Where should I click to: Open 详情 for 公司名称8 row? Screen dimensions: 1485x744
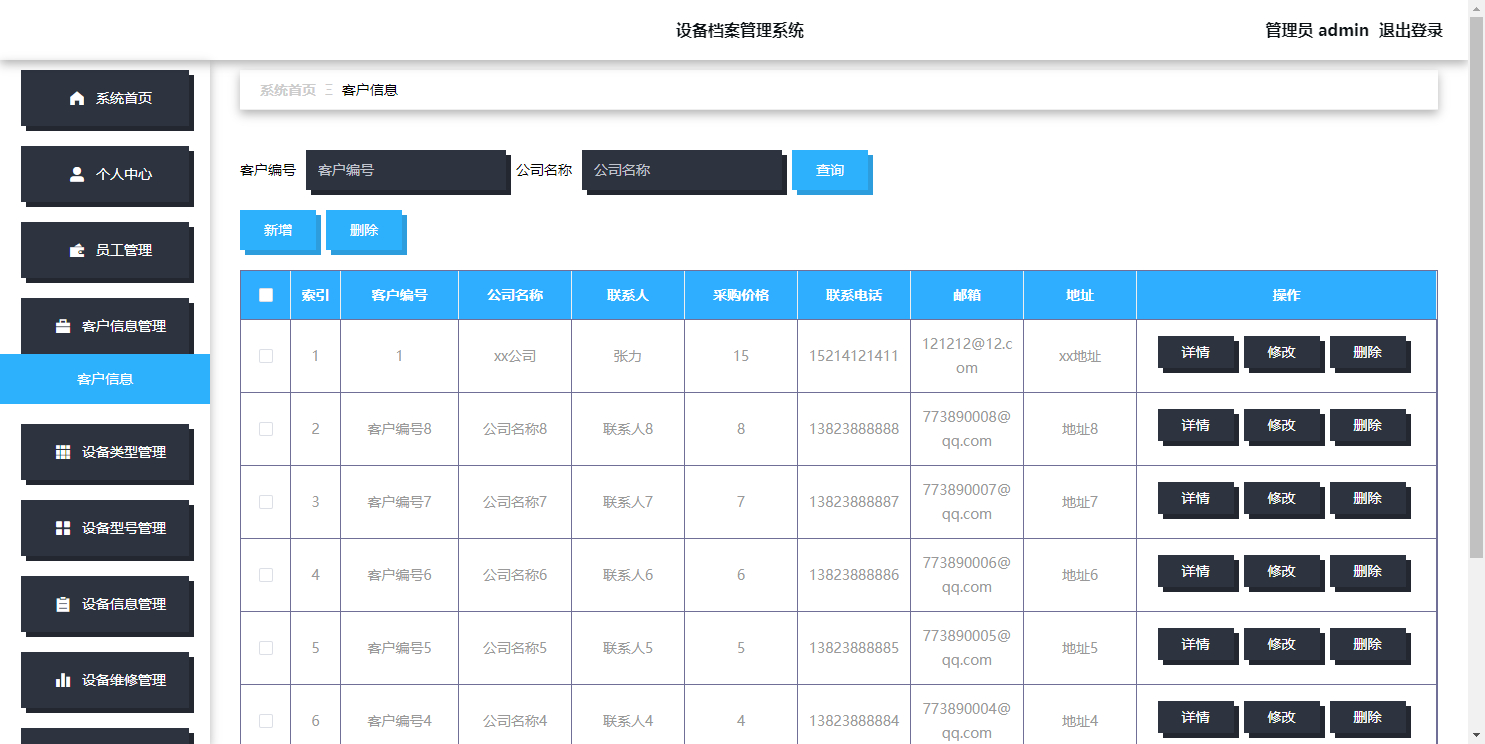[x=1196, y=425]
